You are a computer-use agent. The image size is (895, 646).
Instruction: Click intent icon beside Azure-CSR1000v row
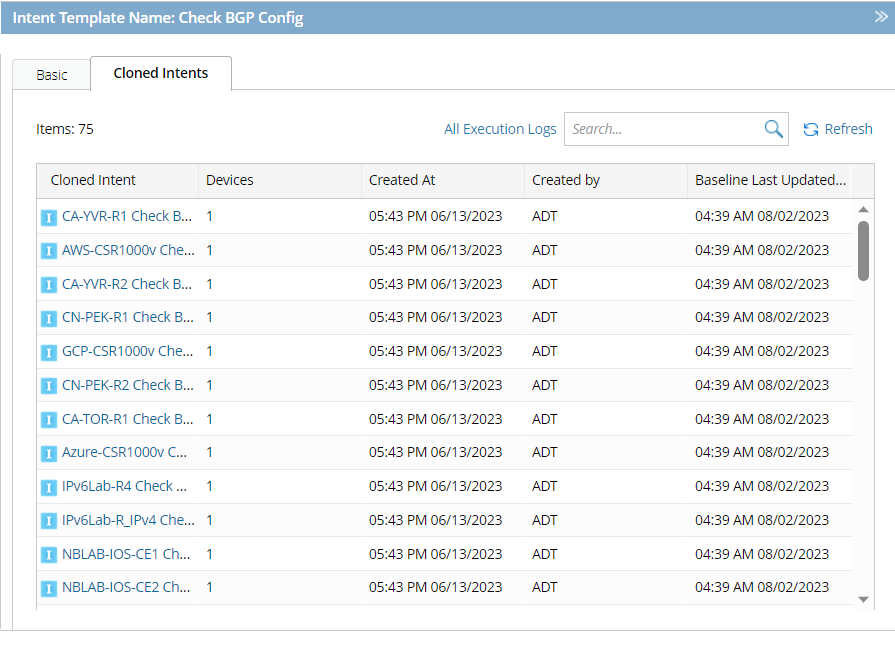coord(49,453)
